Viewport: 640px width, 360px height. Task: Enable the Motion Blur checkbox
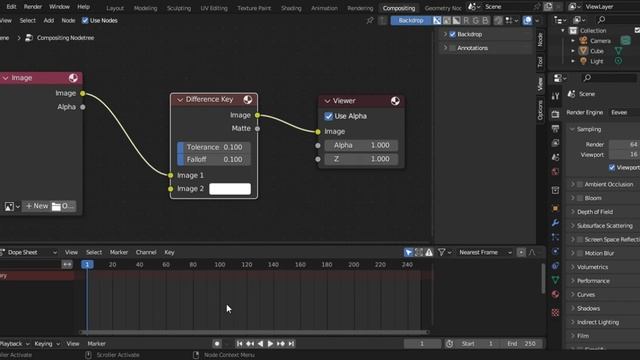tap(580, 253)
